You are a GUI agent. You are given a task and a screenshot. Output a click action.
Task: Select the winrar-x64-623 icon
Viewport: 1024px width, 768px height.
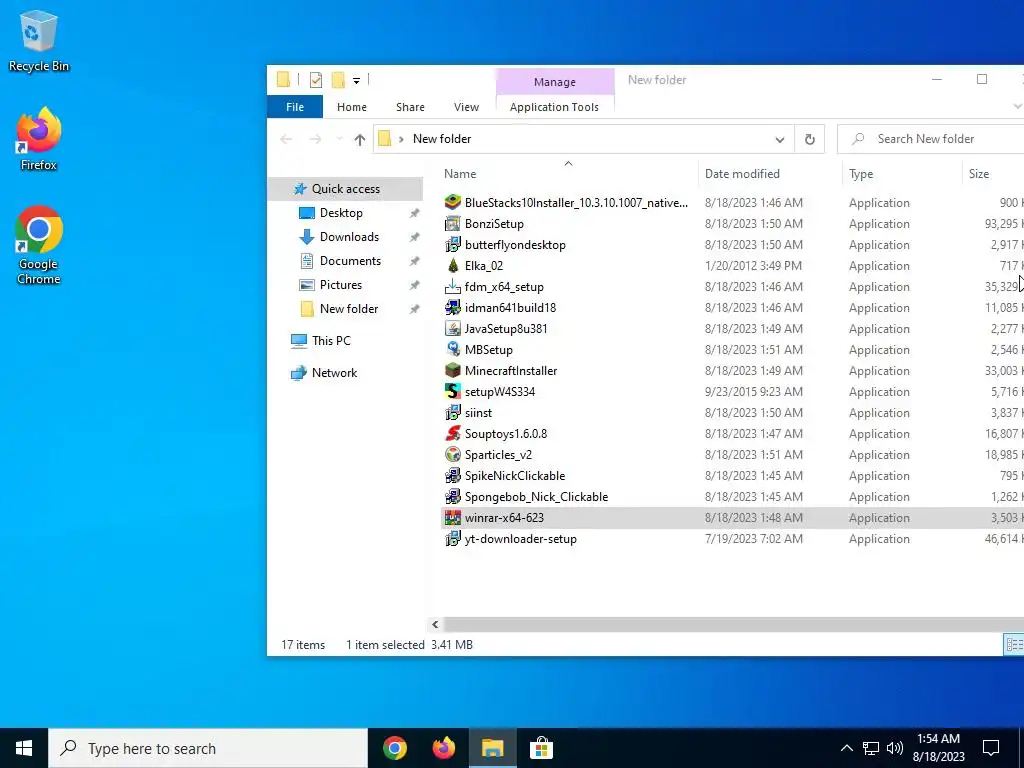453,517
